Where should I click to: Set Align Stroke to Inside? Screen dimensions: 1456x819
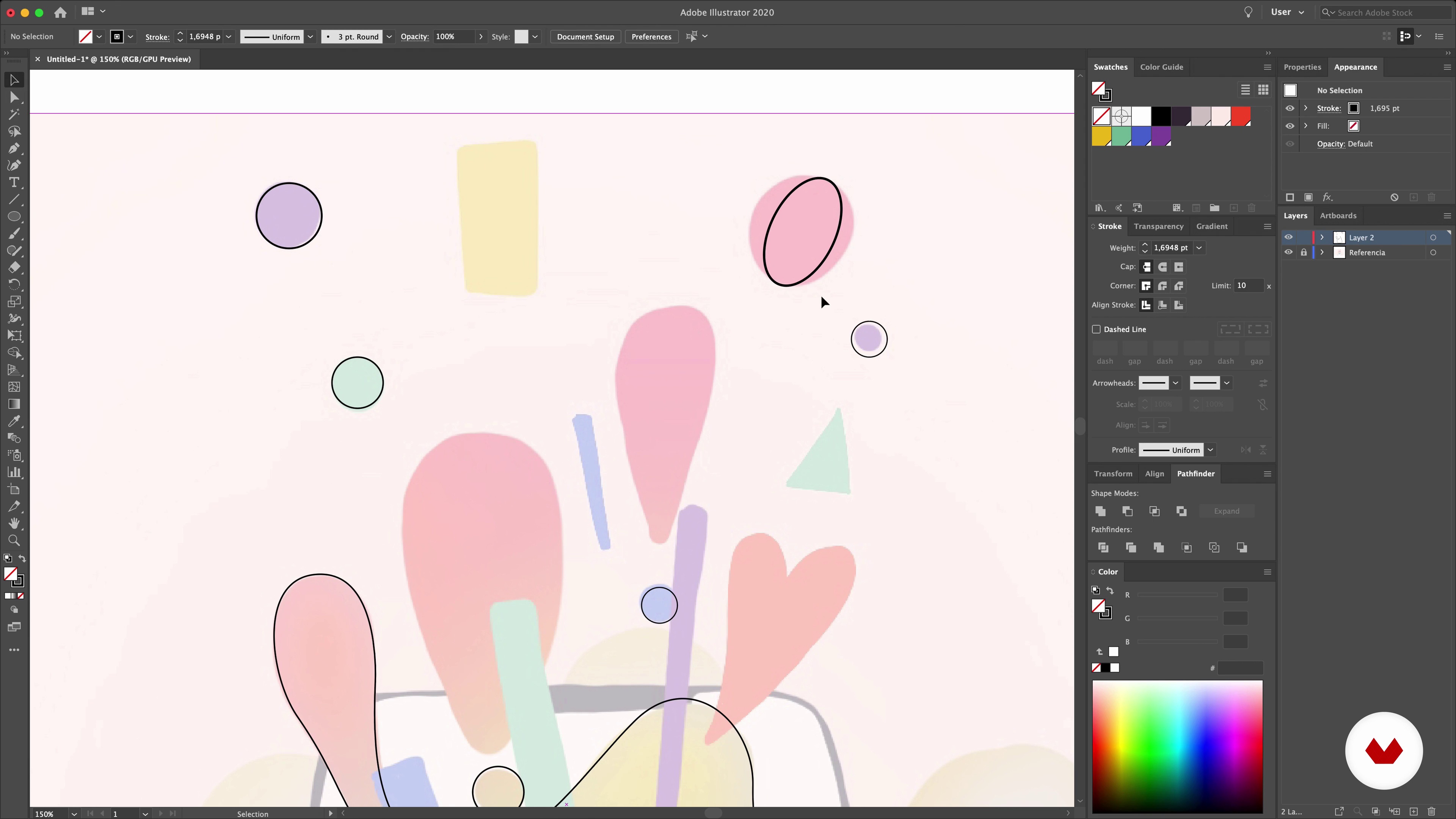pos(1163,305)
